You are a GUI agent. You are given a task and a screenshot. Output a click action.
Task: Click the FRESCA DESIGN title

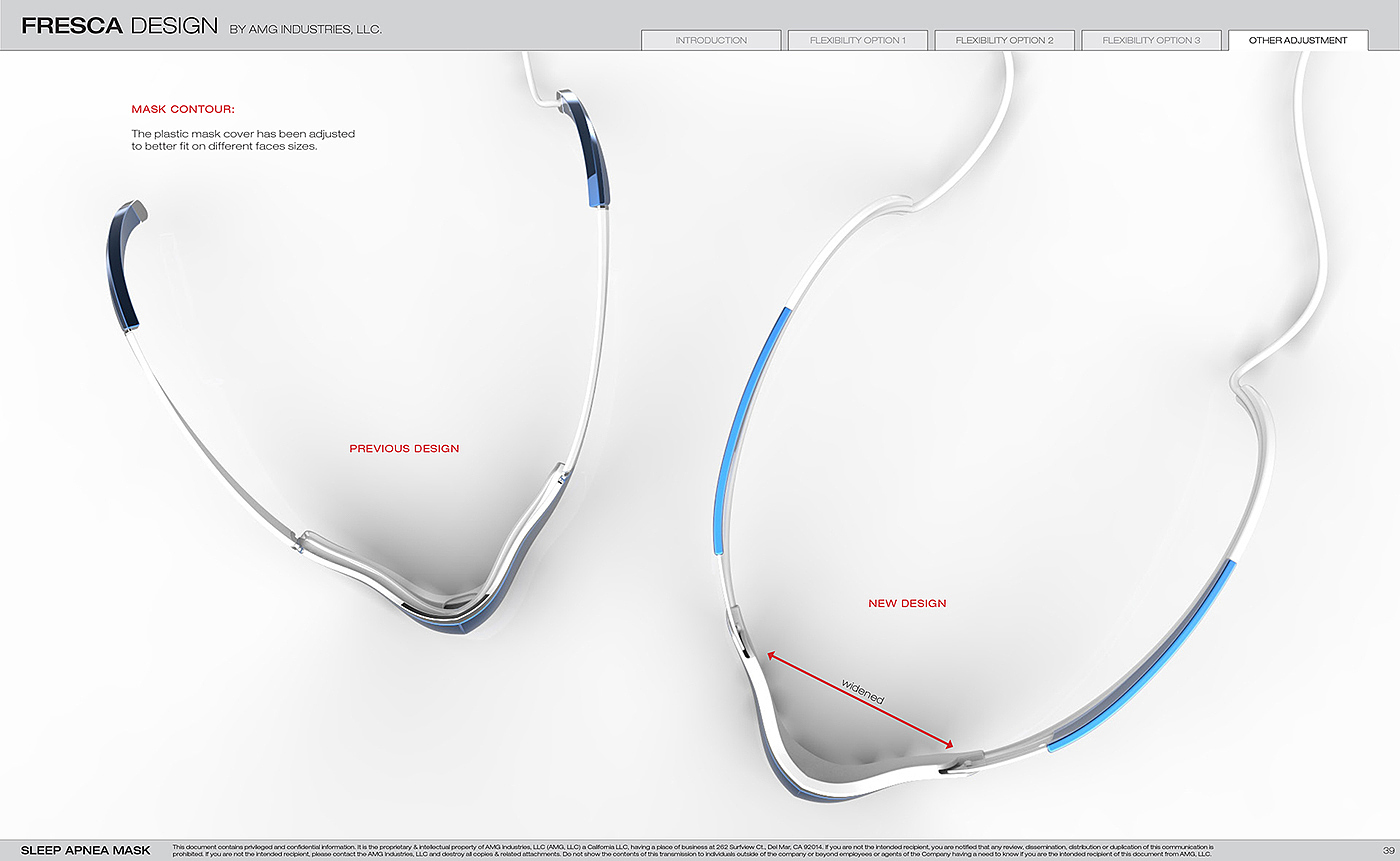(120, 26)
